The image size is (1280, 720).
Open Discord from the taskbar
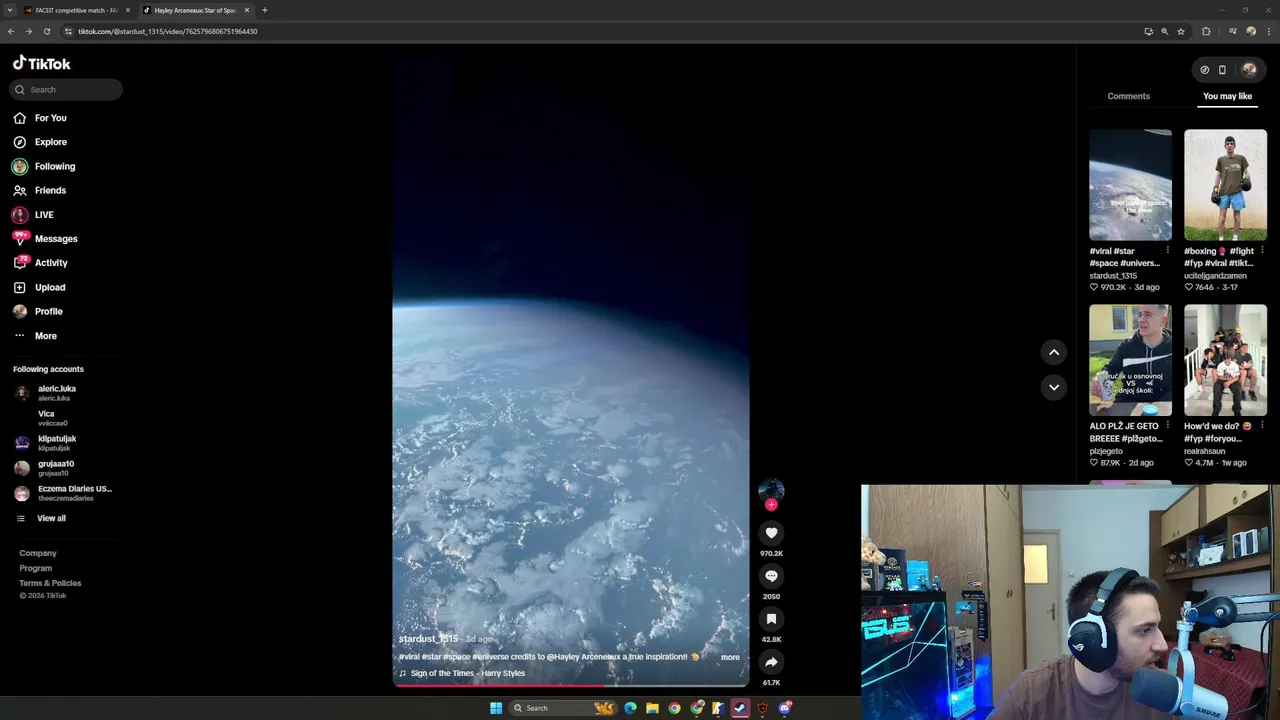tap(785, 708)
